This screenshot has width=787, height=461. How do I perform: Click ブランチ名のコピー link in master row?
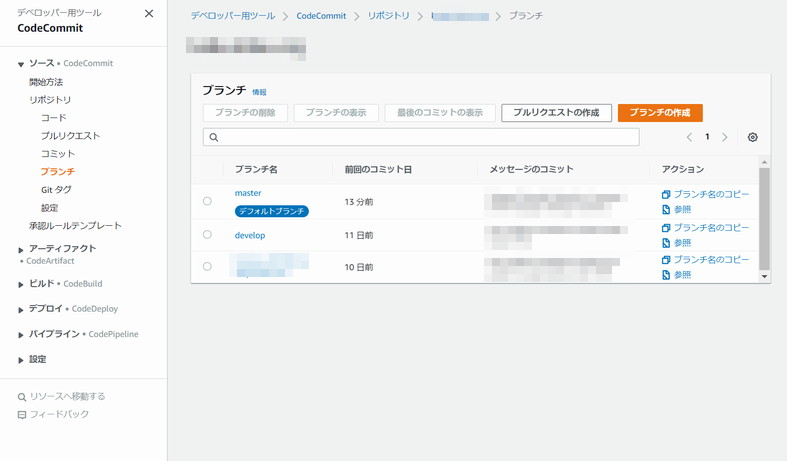(711, 194)
